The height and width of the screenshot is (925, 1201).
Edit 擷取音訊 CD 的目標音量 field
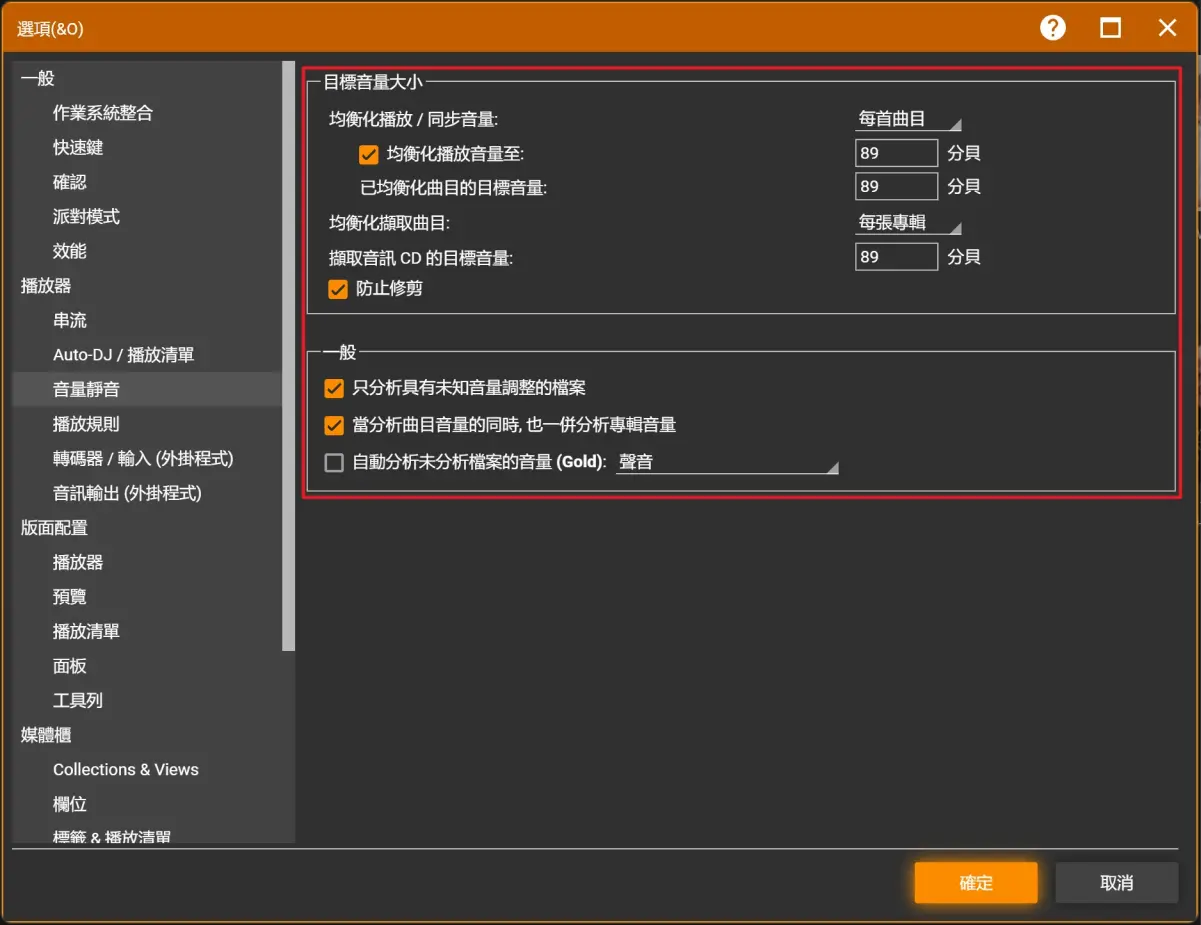click(896, 257)
